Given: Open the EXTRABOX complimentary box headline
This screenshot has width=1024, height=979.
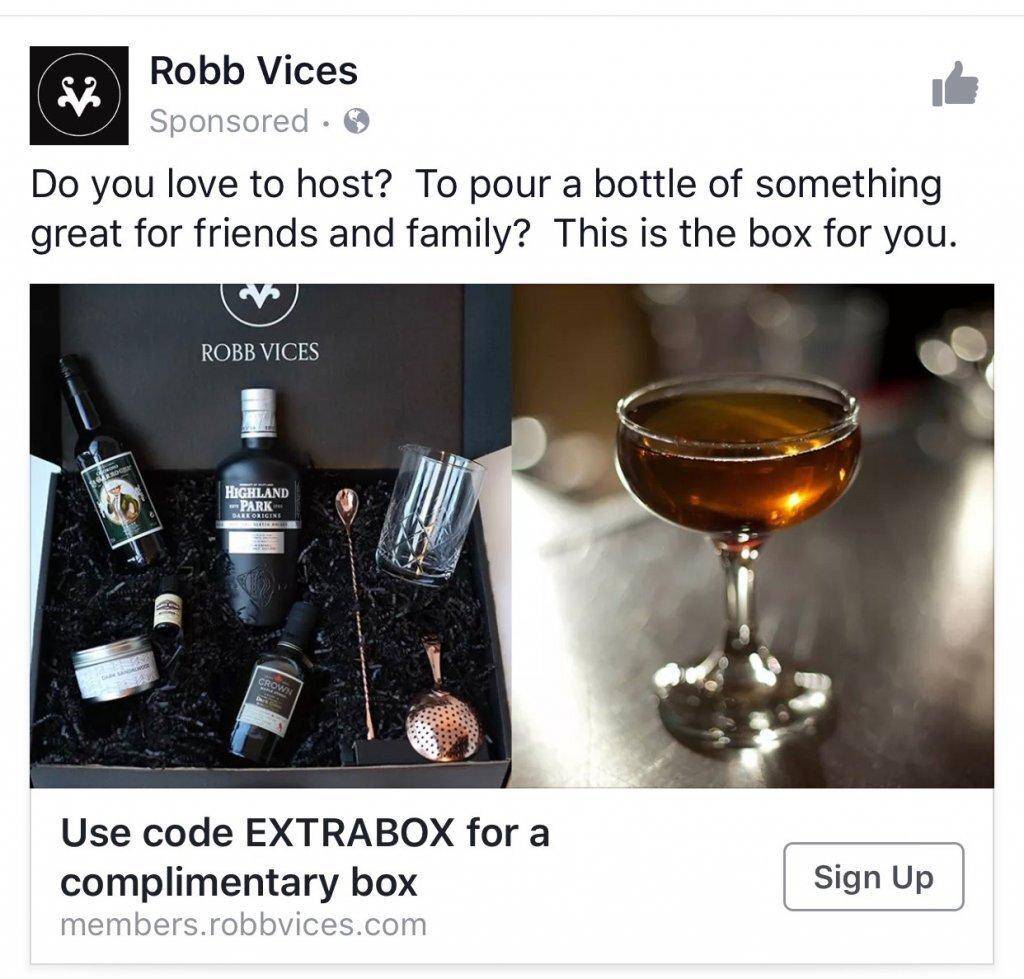Looking at the screenshot, I should click(305, 857).
